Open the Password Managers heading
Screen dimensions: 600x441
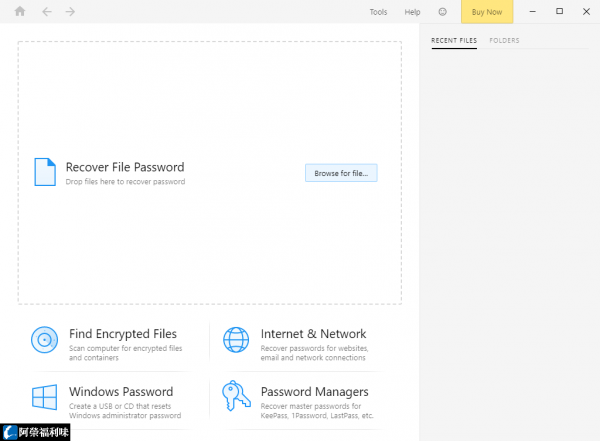[315, 392]
